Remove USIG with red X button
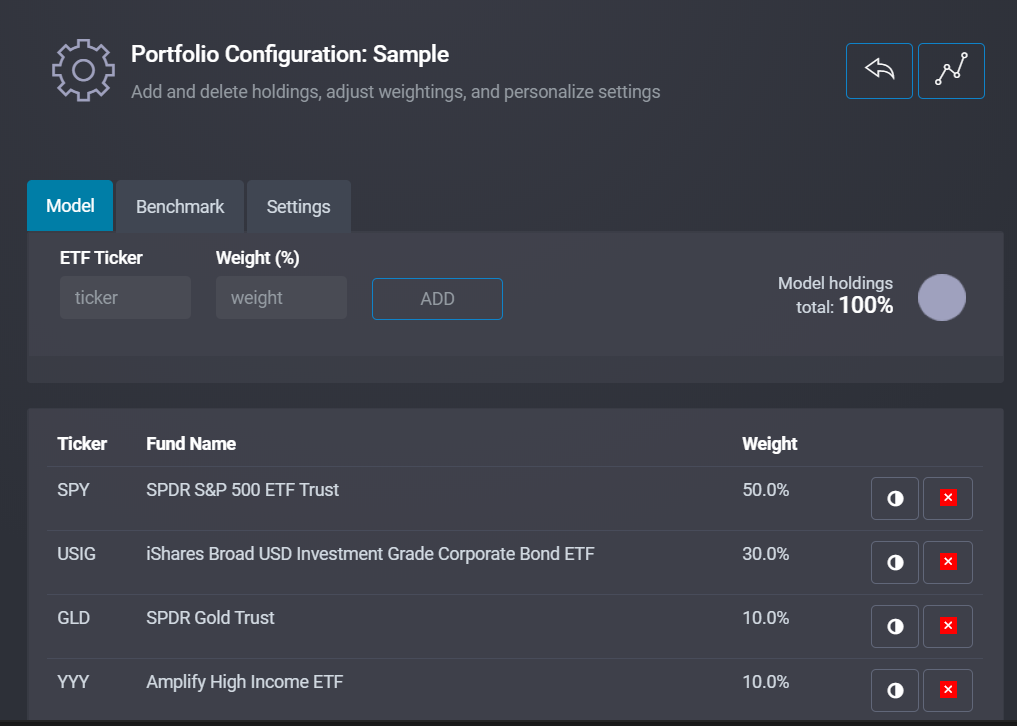The width and height of the screenshot is (1017, 726). tap(948, 562)
